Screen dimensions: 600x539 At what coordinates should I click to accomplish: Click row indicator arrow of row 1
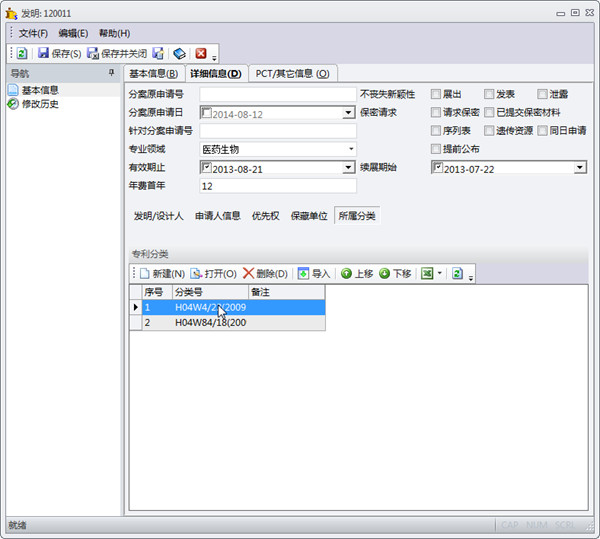pyautogui.click(x=135, y=307)
